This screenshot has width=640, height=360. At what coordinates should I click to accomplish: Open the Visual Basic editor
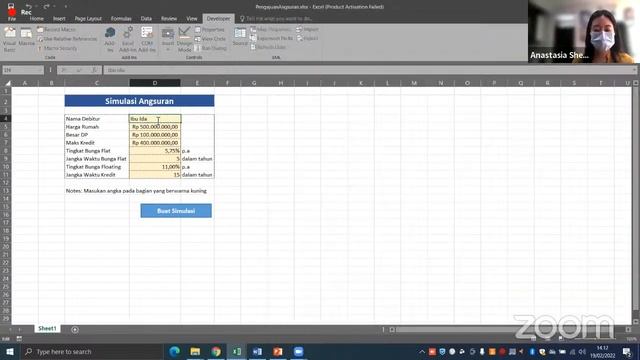pyautogui.click(x=9, y=39)
